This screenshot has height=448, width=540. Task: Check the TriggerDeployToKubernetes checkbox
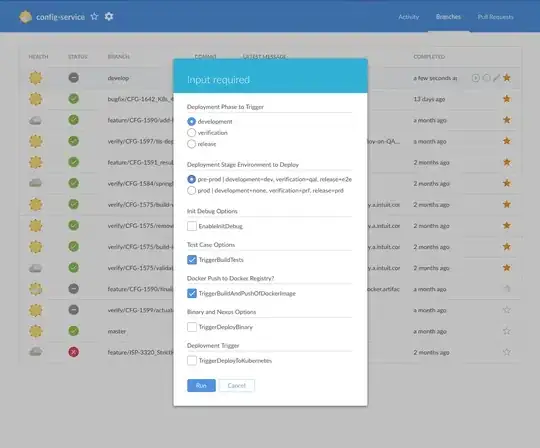(x=192, y=361)
